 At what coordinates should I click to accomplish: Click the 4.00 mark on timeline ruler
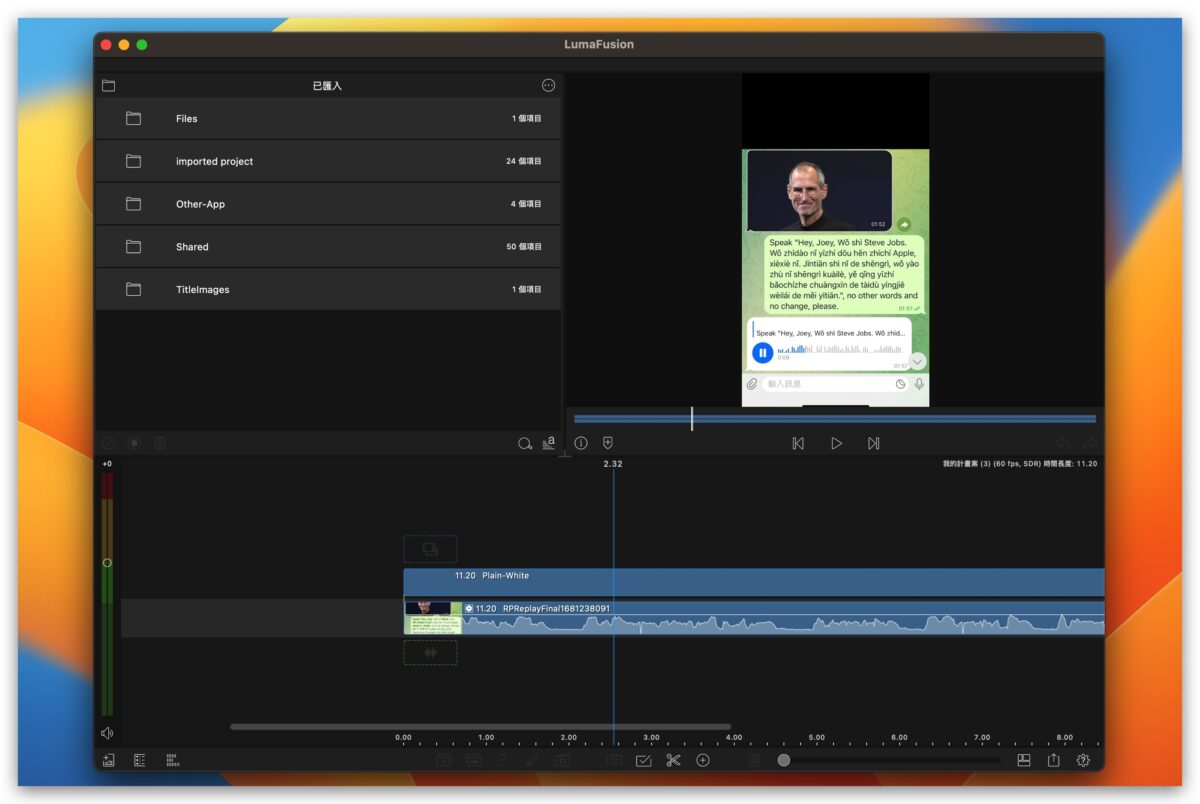(733, 738)
